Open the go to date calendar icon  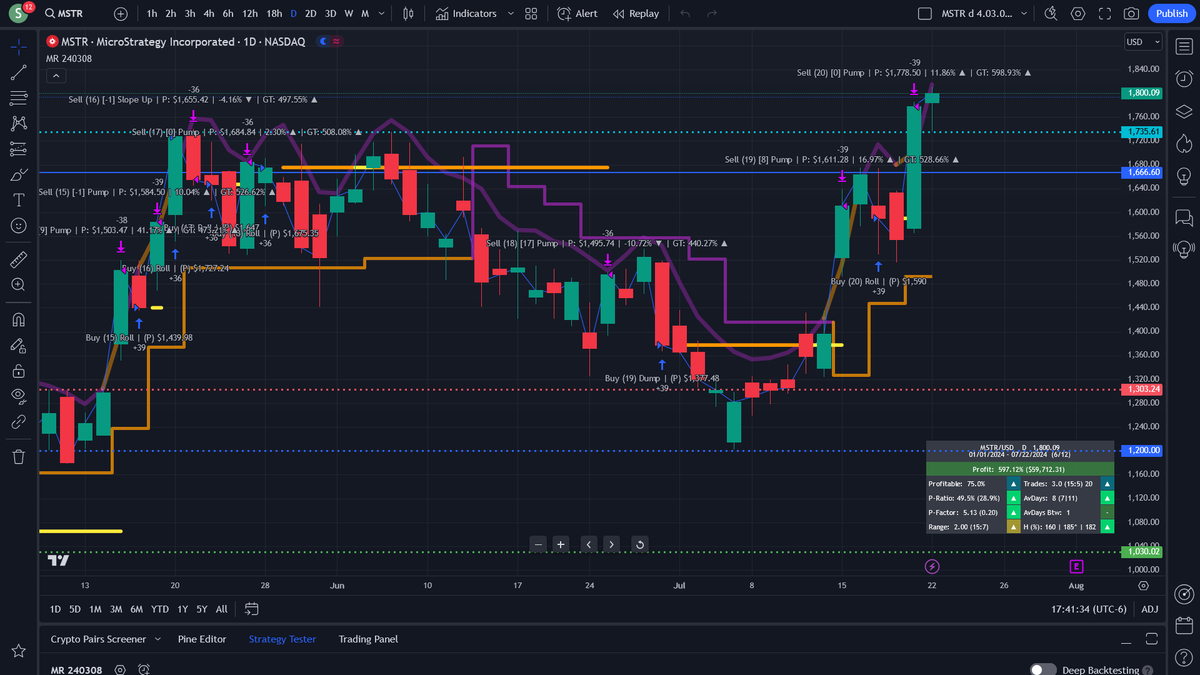click(251, 609)
